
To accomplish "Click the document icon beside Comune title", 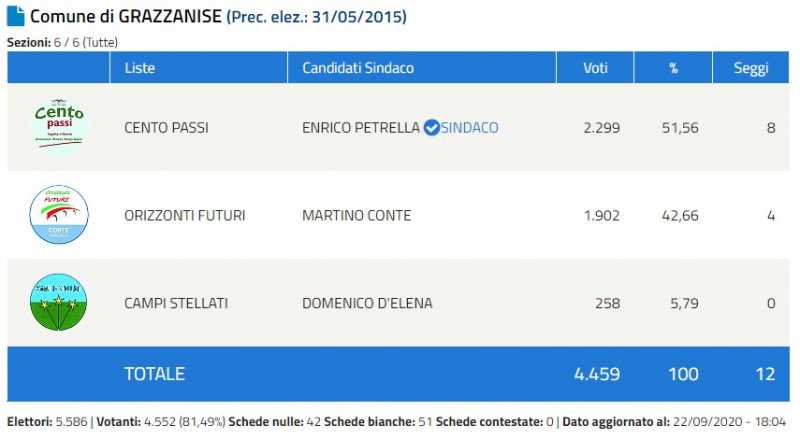I will point(16,17).
